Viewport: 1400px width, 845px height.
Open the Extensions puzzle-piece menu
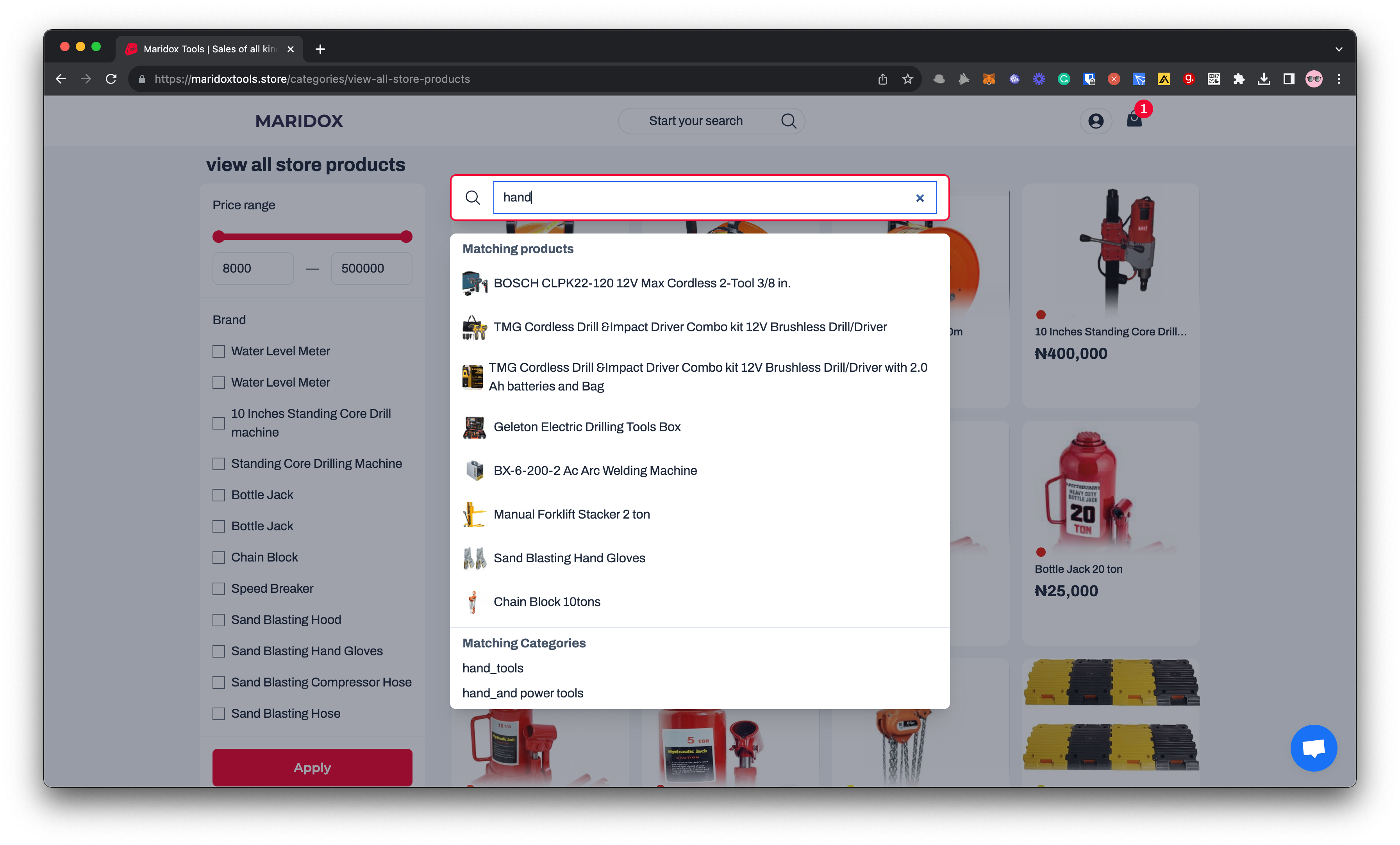click(1239, 79)
